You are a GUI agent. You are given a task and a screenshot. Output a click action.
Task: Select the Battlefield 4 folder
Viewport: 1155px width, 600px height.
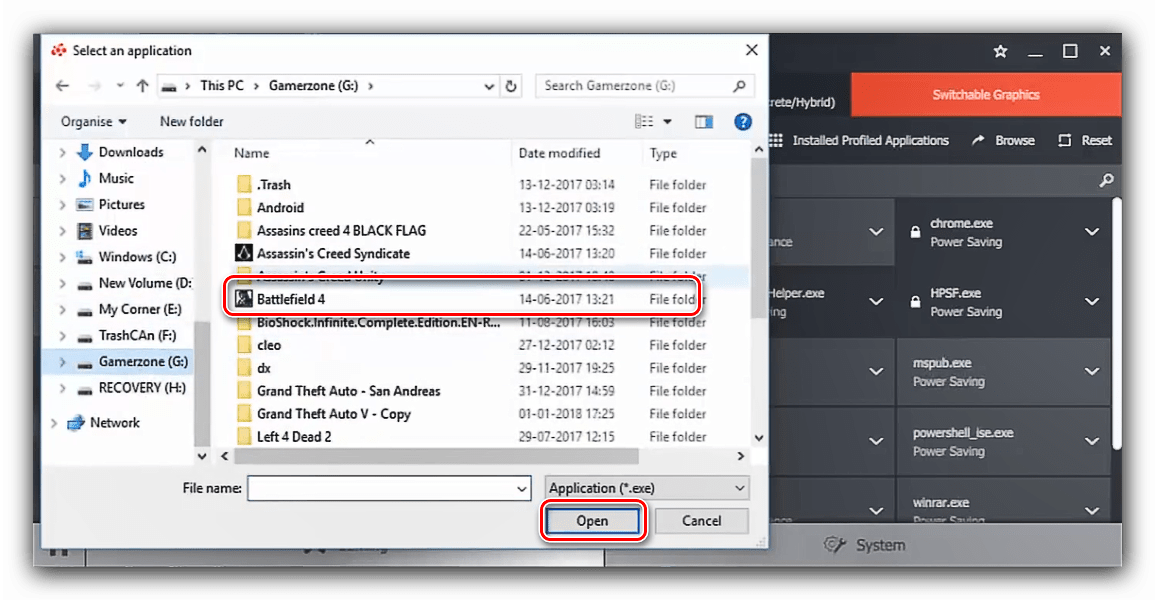291,299
